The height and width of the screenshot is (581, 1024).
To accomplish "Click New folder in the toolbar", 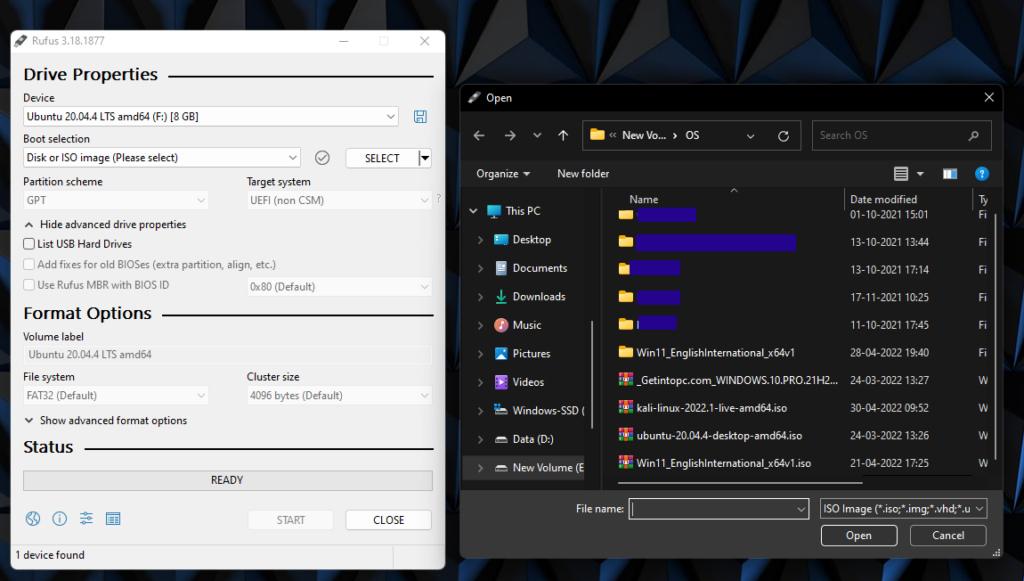I will [x=583, y=174].
